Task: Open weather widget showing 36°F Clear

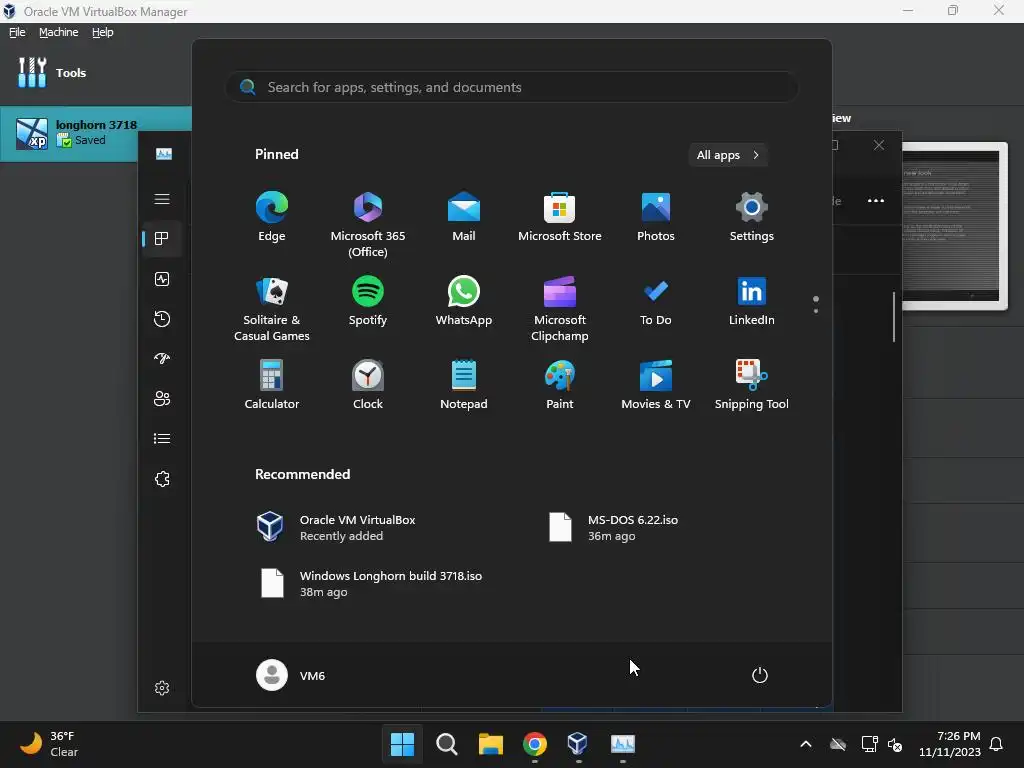Action: 50,743
